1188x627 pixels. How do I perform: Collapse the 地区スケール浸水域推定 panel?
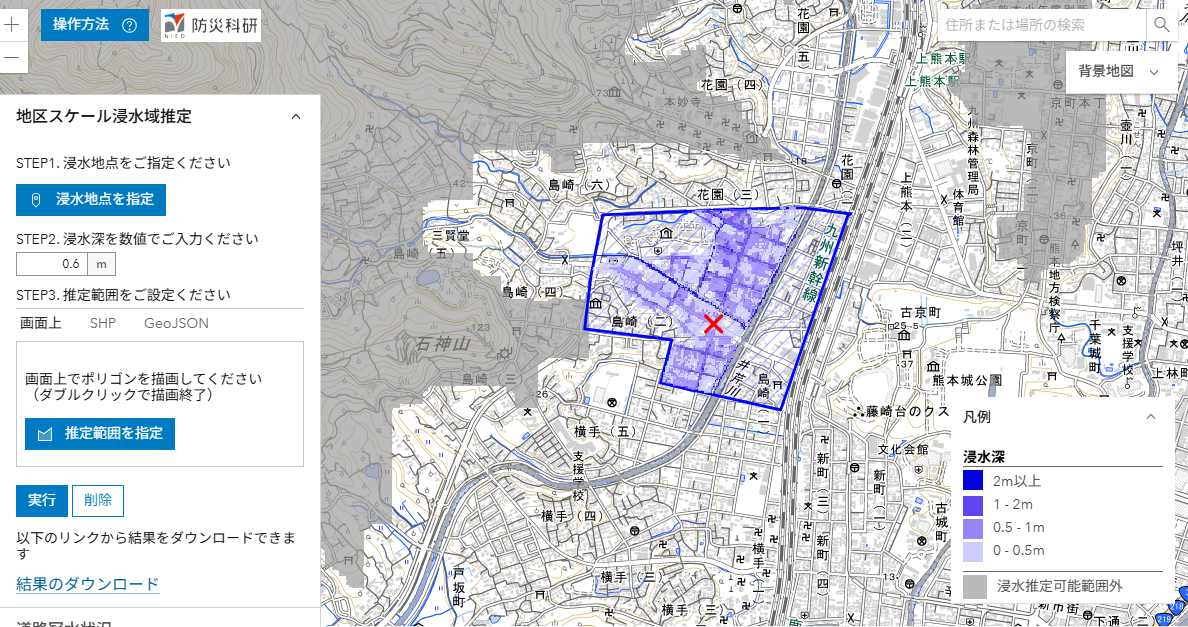(295, 117)
